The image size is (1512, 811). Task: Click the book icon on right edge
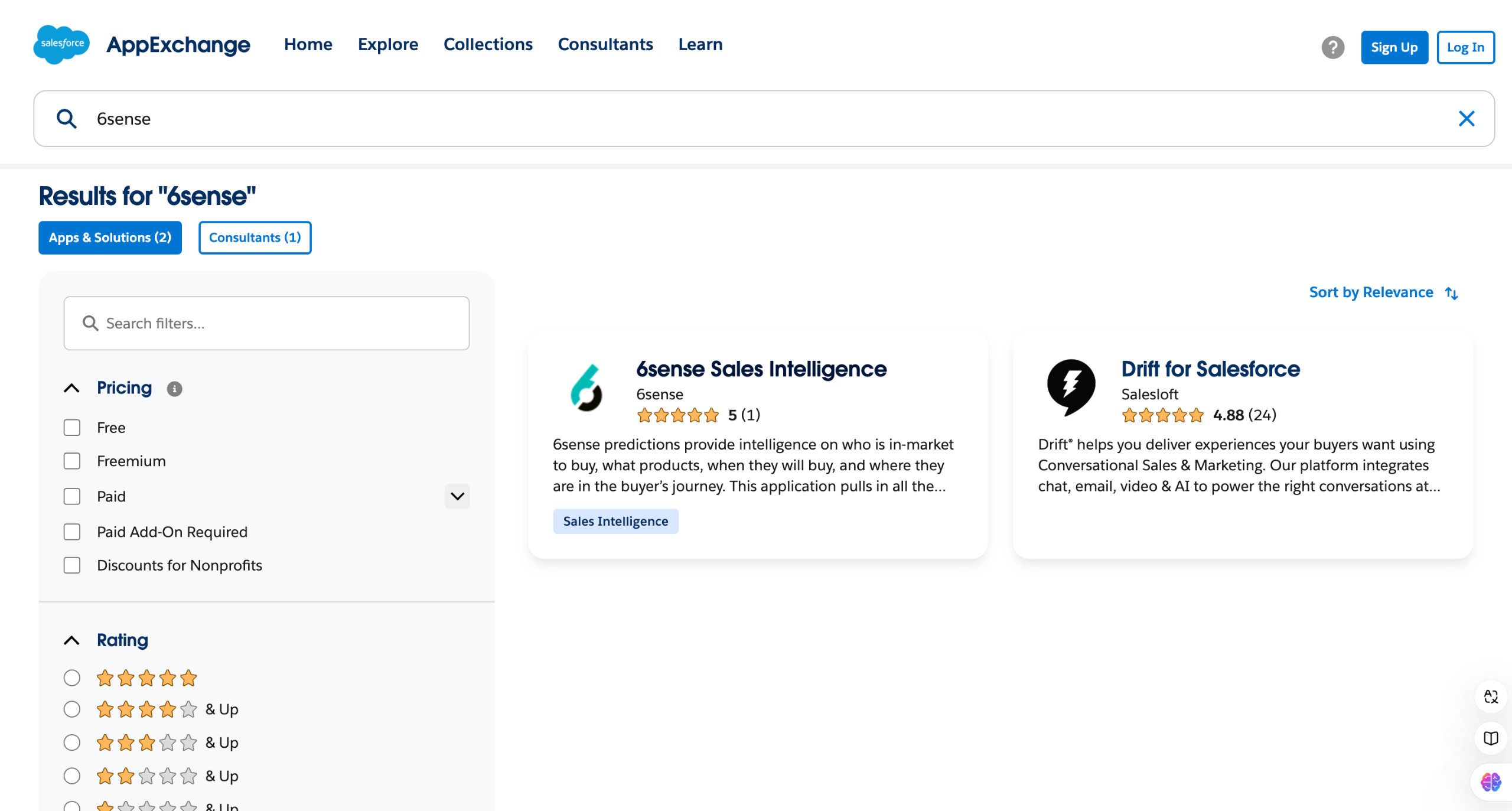click(x=1490, y=738)
